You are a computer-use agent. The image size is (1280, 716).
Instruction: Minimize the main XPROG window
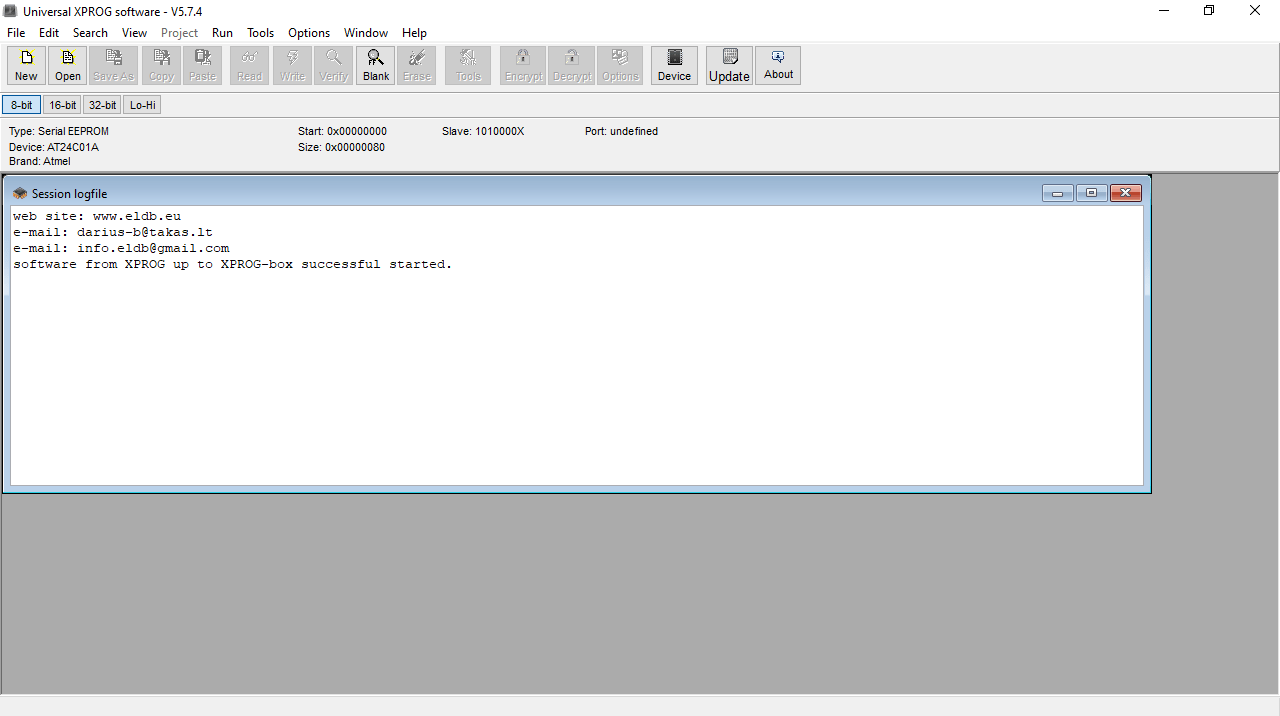click(x=1164, y=11)
